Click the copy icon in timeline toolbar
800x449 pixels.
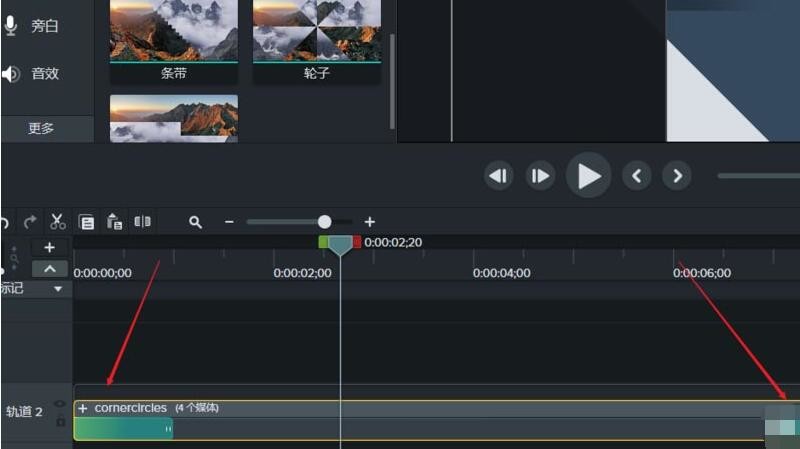click(86, 222)
